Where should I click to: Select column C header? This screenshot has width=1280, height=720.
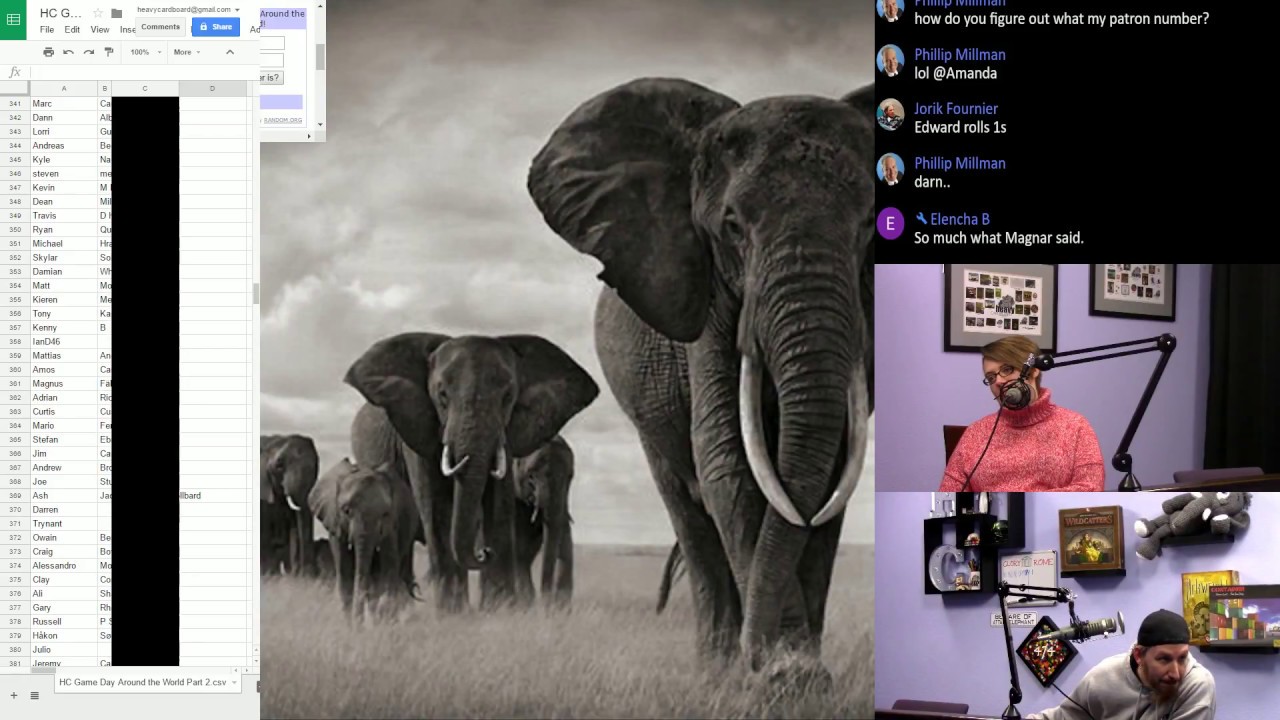pos(145,89)
